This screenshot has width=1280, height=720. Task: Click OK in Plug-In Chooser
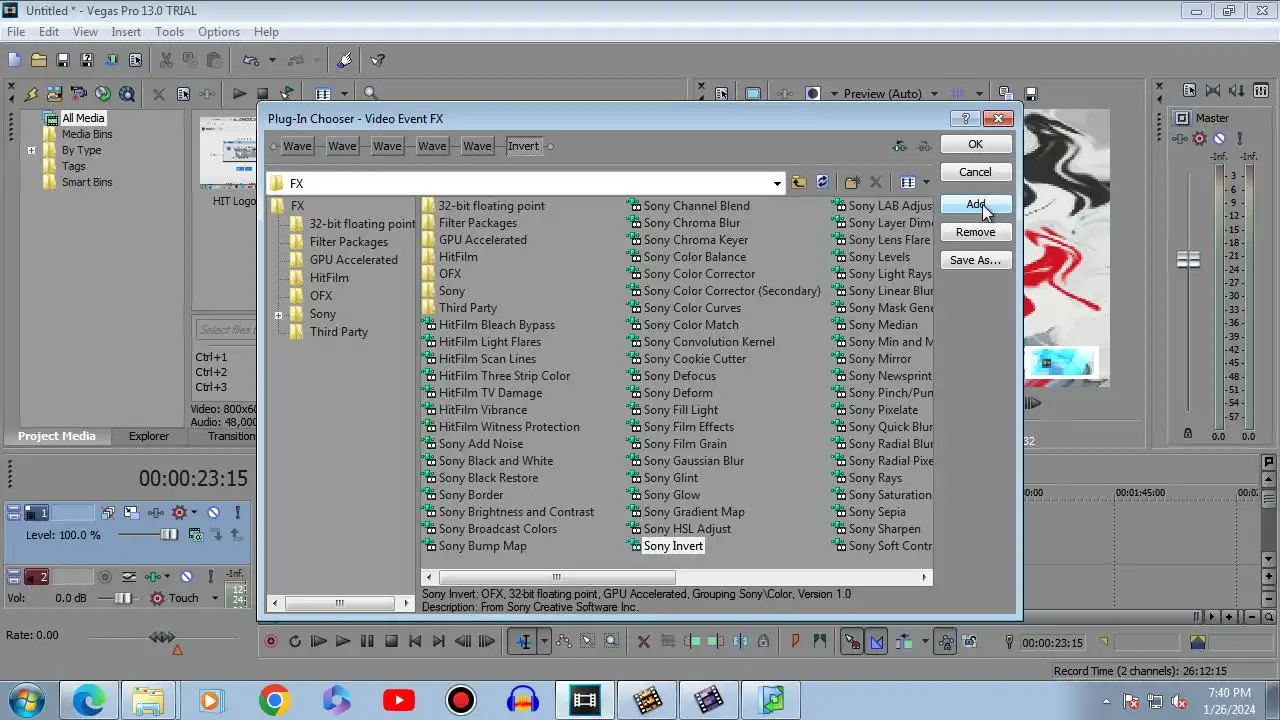(x=975, y=144)
